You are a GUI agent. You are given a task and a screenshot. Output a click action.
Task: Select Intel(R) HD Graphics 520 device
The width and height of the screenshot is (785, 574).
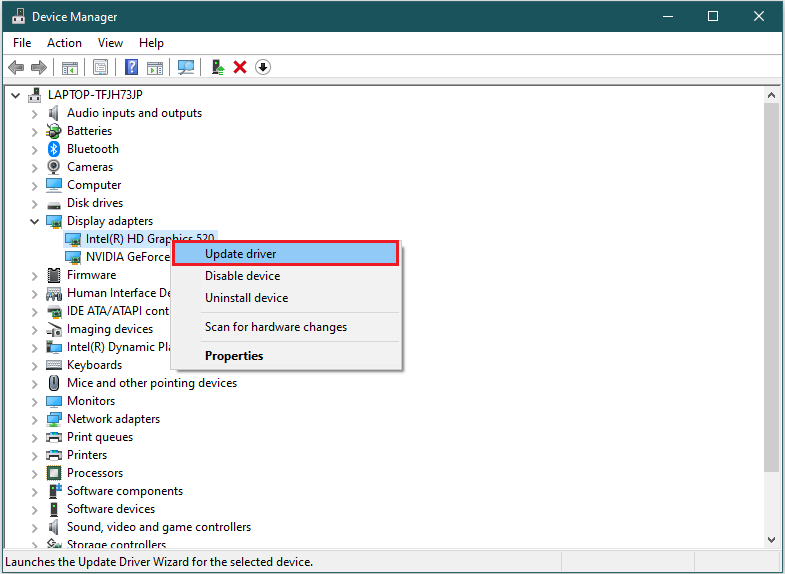tap(150, 239)
